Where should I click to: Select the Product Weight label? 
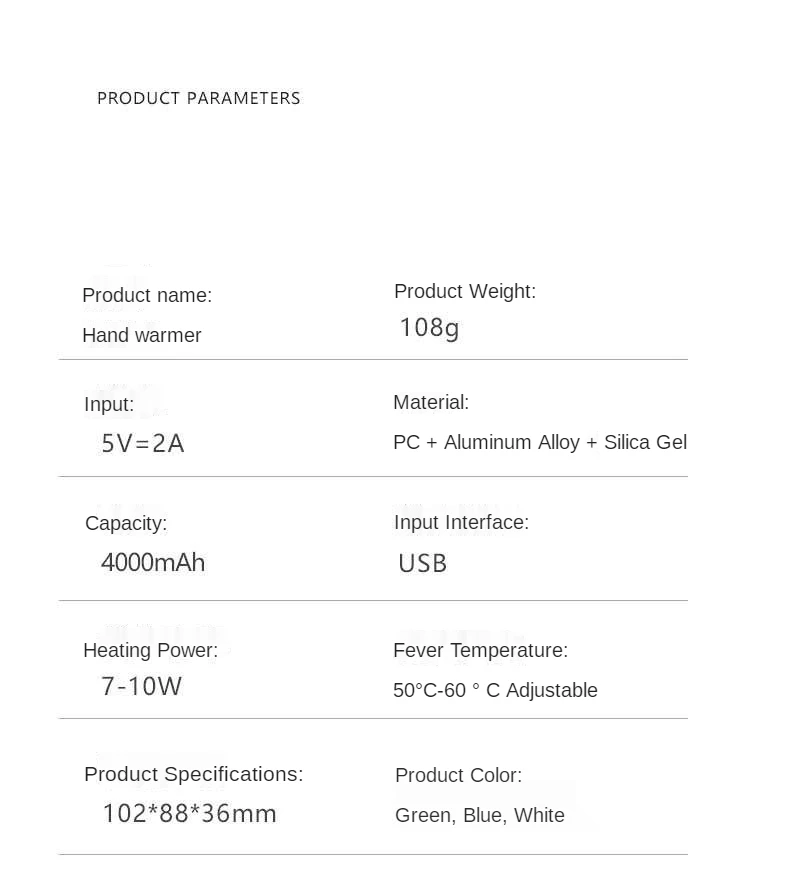(x=465, y=291)
